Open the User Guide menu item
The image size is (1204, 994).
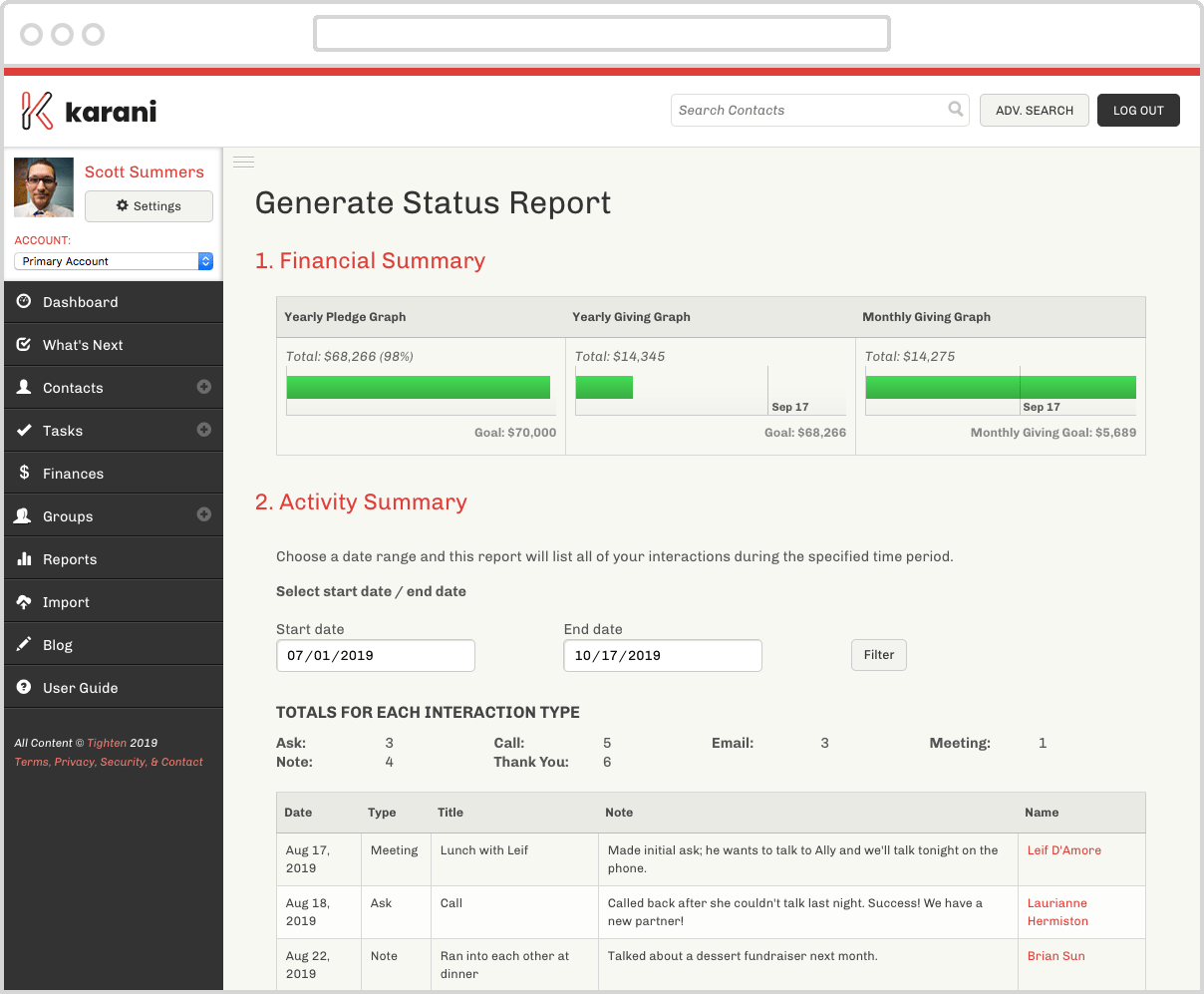(80, 688)
